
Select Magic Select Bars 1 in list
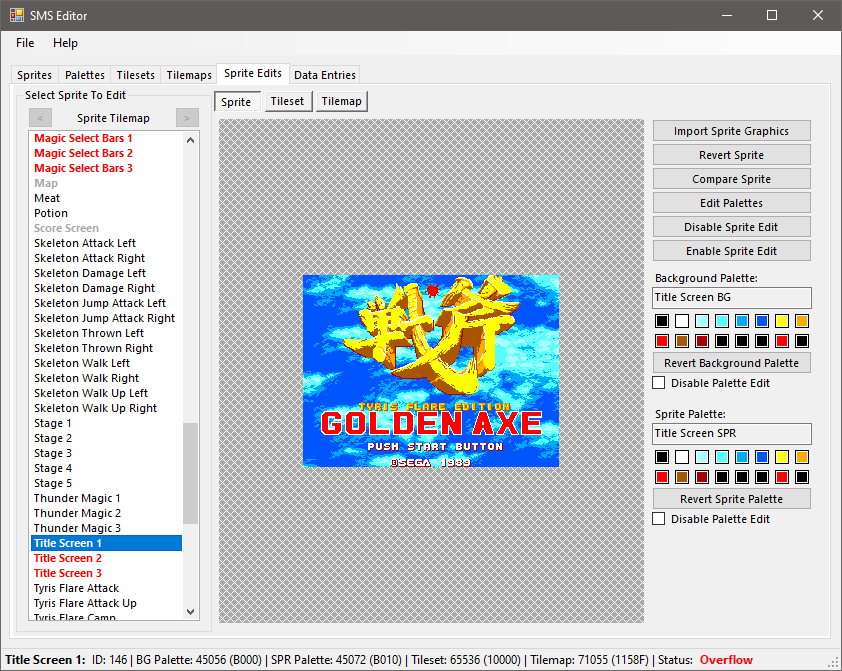click(x=106, y=138)
